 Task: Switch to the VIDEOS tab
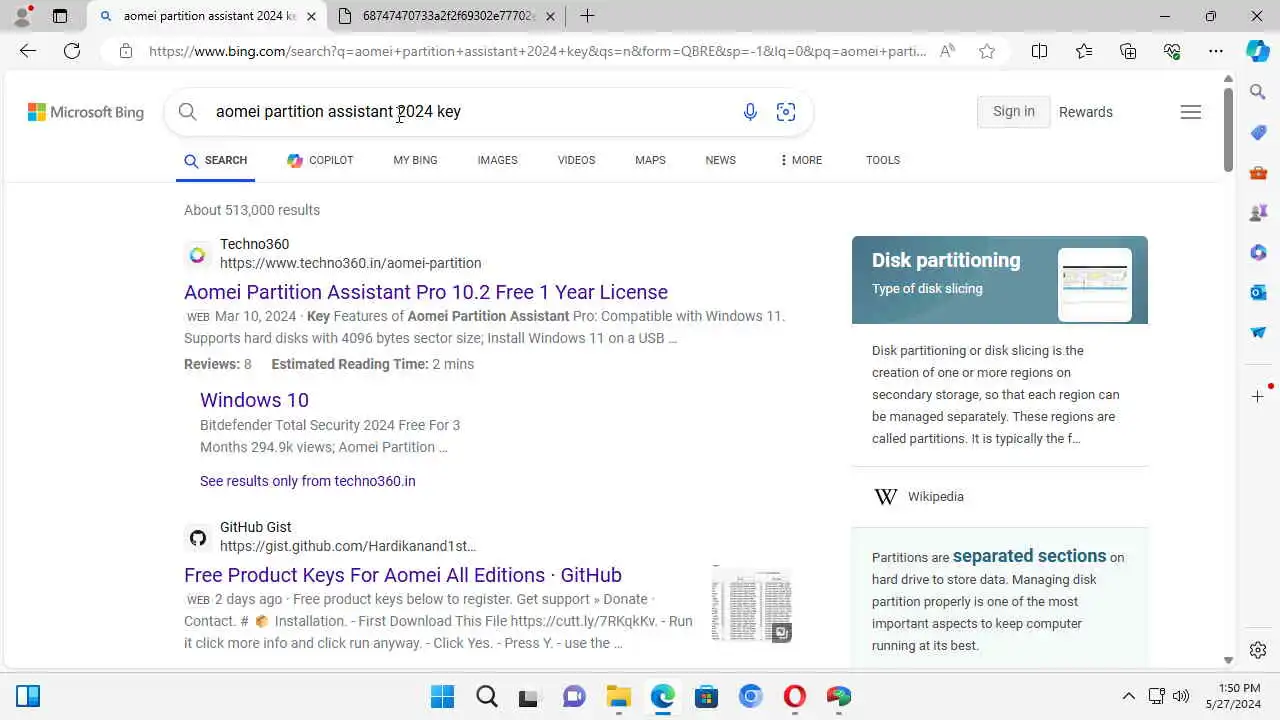tap(576, 160)
